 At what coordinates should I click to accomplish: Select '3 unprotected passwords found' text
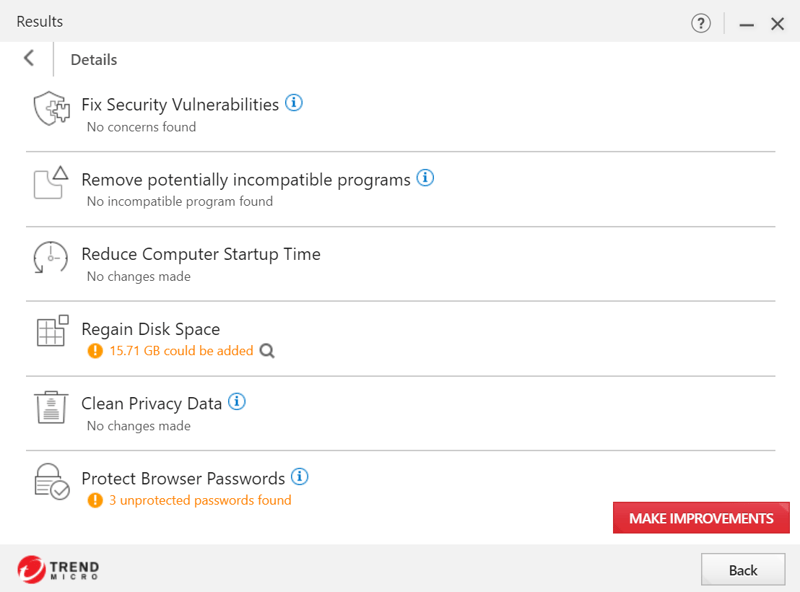click(200, 500)
